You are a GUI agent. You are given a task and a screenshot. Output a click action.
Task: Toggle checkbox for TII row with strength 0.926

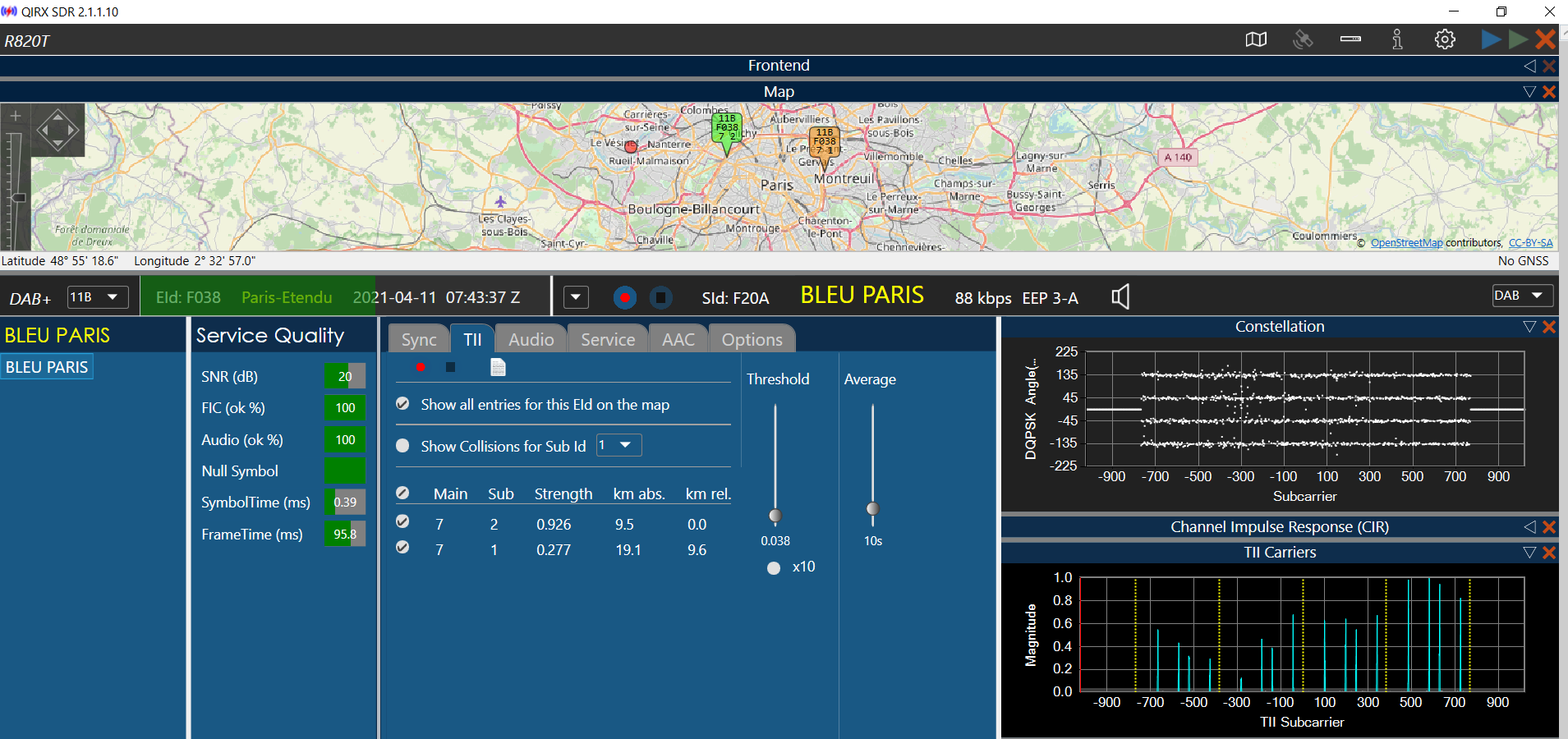click(x=402, y=521)
